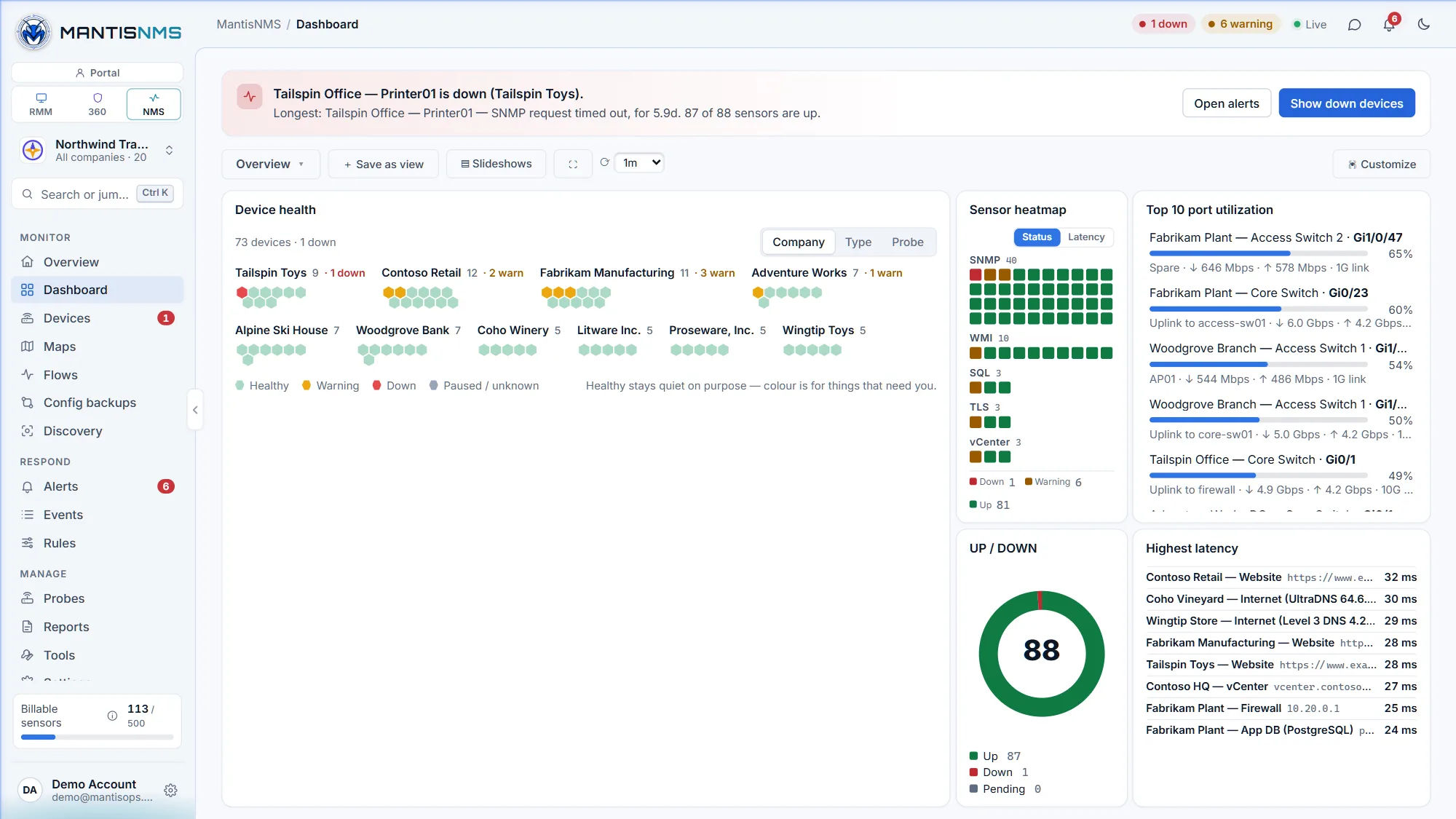
Task: Toggle dark mode moon icon
Action: point(1424,25)
